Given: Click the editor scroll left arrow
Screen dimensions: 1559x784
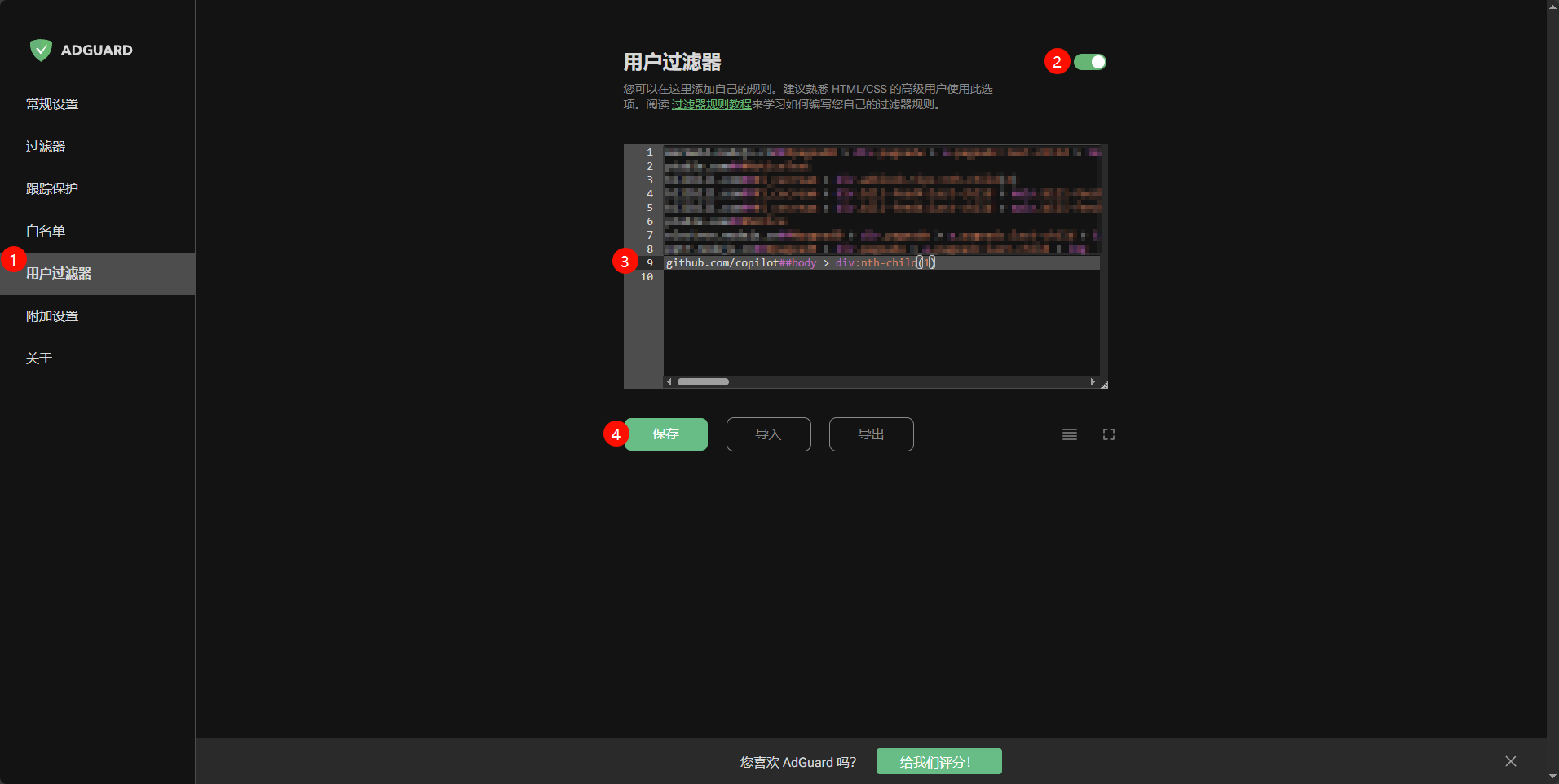Looking at the screenshot, I should [669, 381].
